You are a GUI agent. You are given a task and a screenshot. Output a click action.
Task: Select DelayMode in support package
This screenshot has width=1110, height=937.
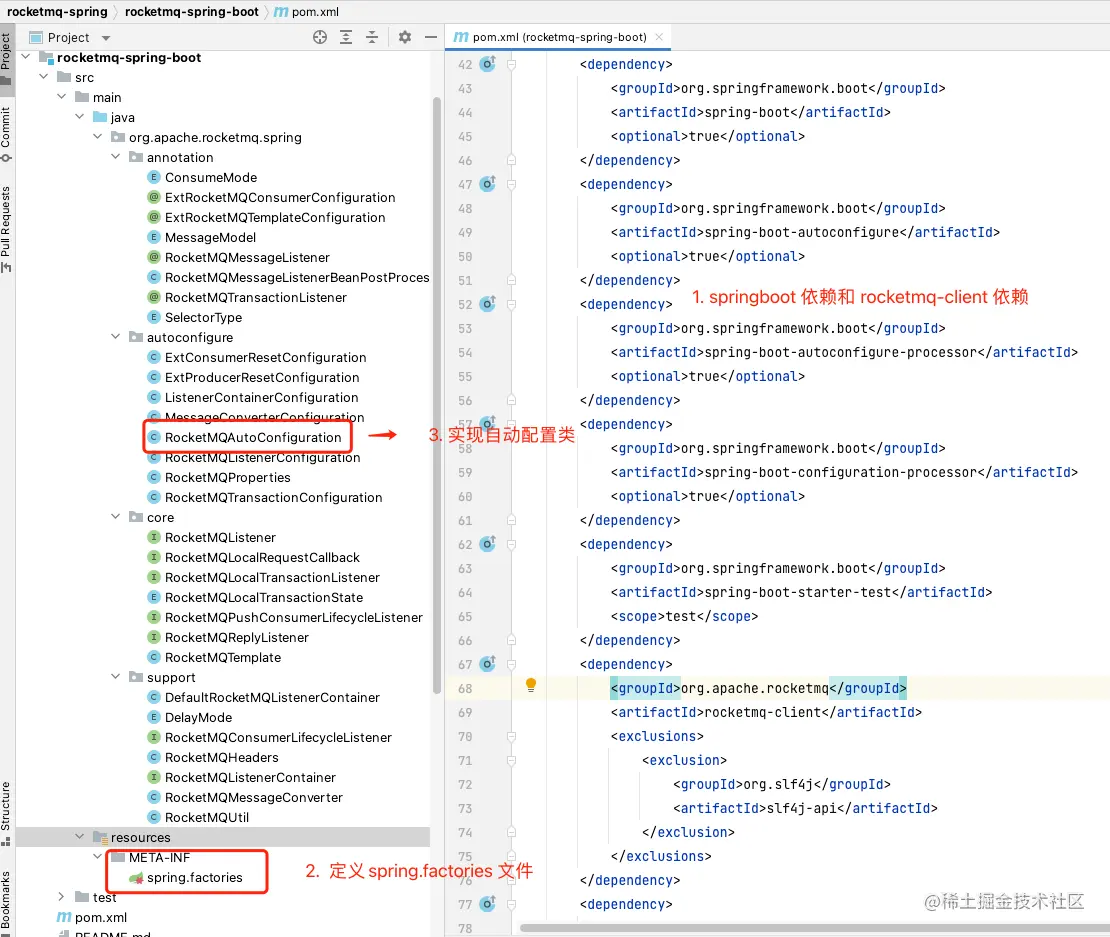point(198,718)
